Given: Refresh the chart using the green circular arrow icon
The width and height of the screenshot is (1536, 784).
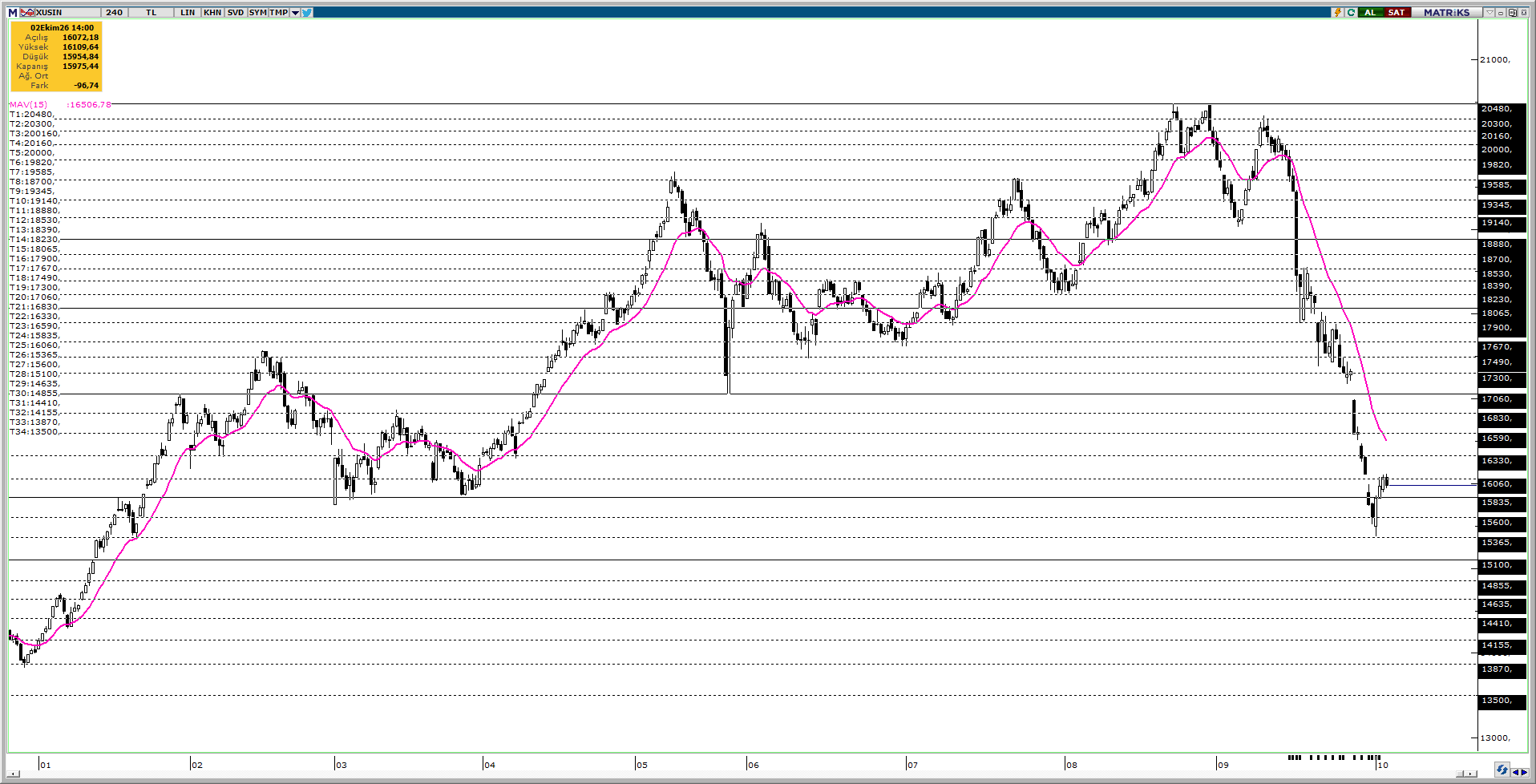Looking at the screenshot, I should point(1351,13).
